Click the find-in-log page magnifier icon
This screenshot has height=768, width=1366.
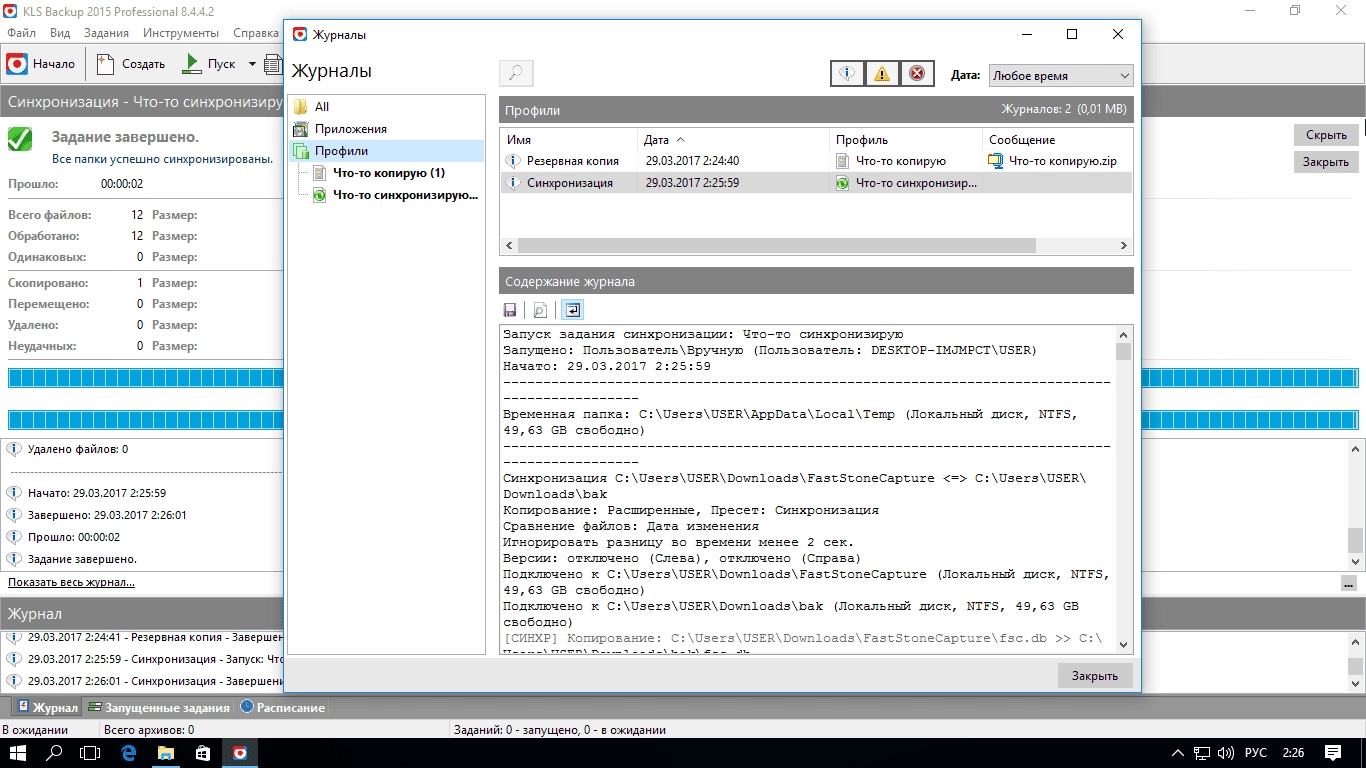540,310
